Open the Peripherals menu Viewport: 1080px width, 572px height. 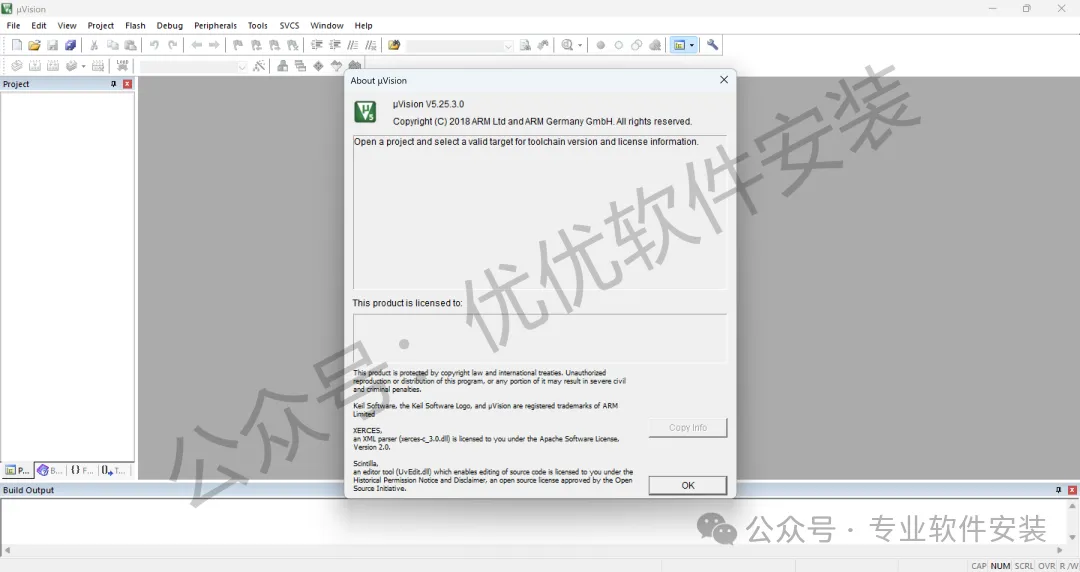coord(215,25)
